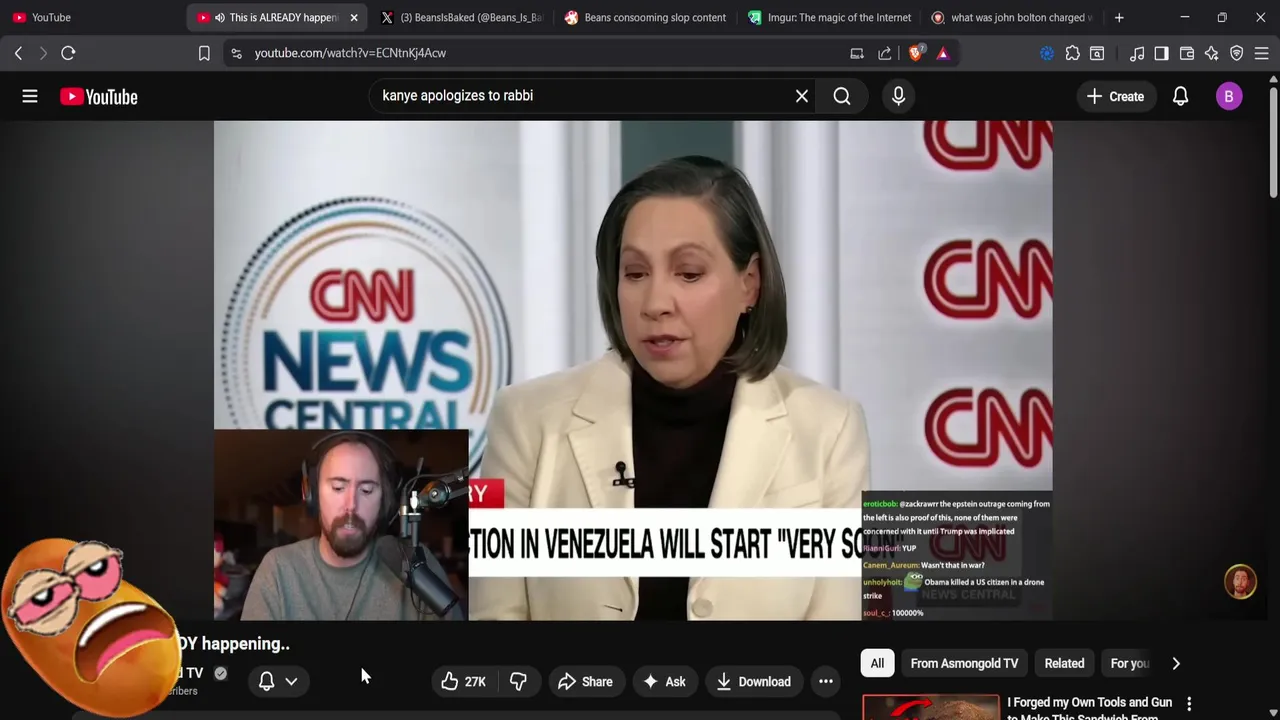Select the All filter chip
This screenshot has height=720, width=1280.
(877, 663)
